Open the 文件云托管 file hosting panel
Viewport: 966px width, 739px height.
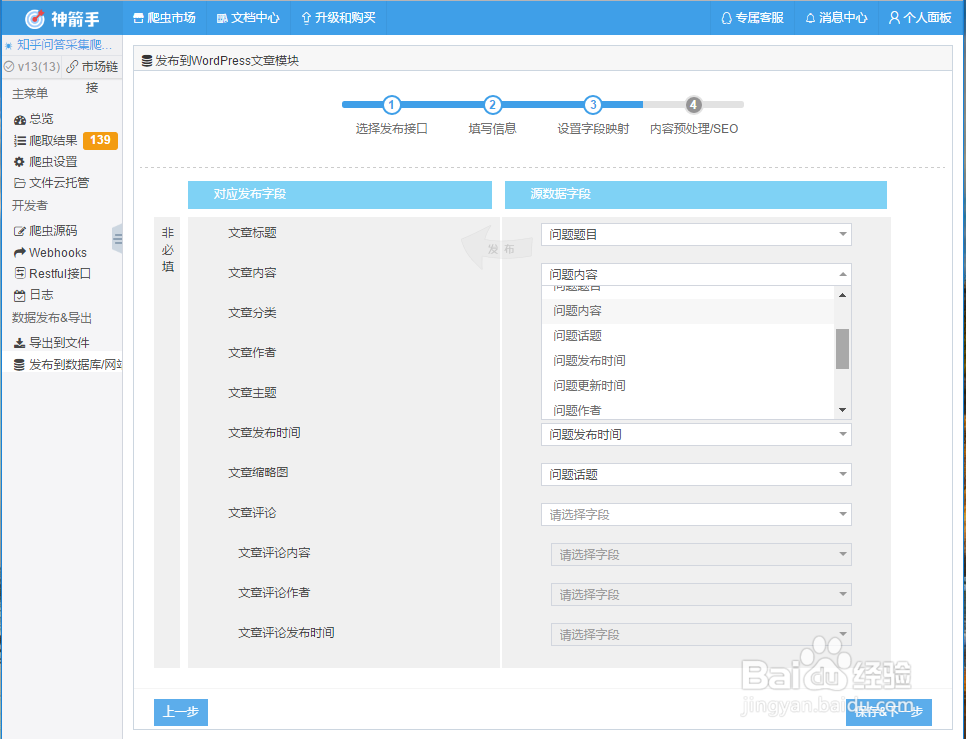[53, 183]
